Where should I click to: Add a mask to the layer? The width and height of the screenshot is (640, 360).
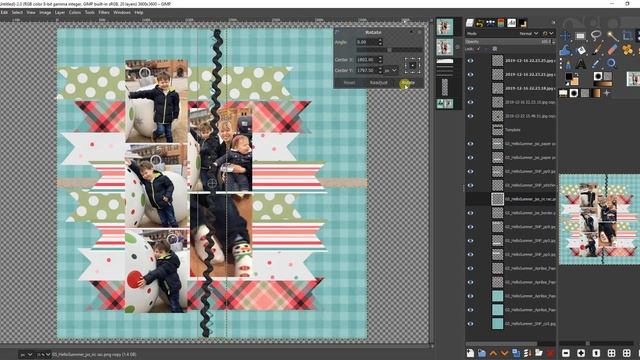coord(539,353)
